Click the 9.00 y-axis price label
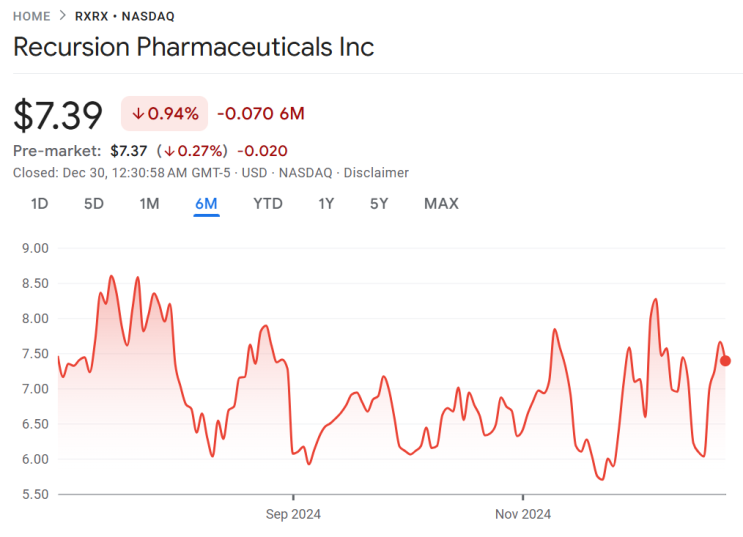 pyautogui.click(x=34, y=248)
